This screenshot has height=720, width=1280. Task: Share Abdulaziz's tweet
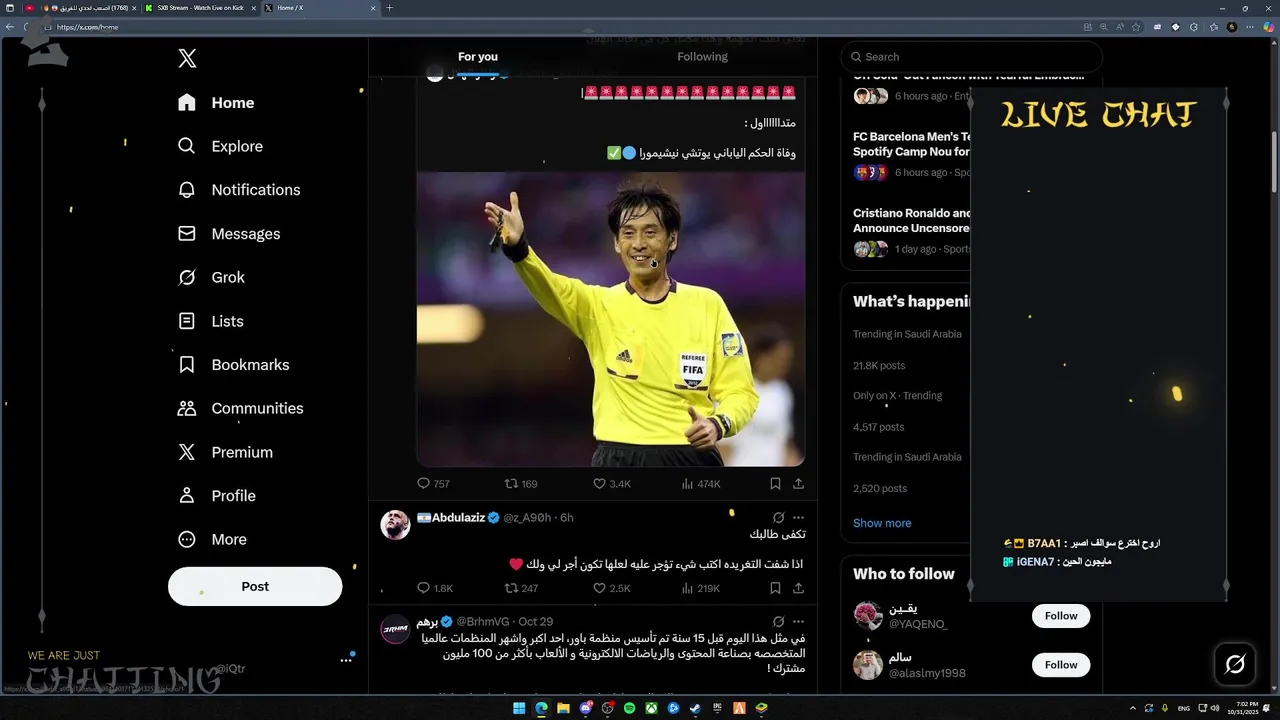798,588
